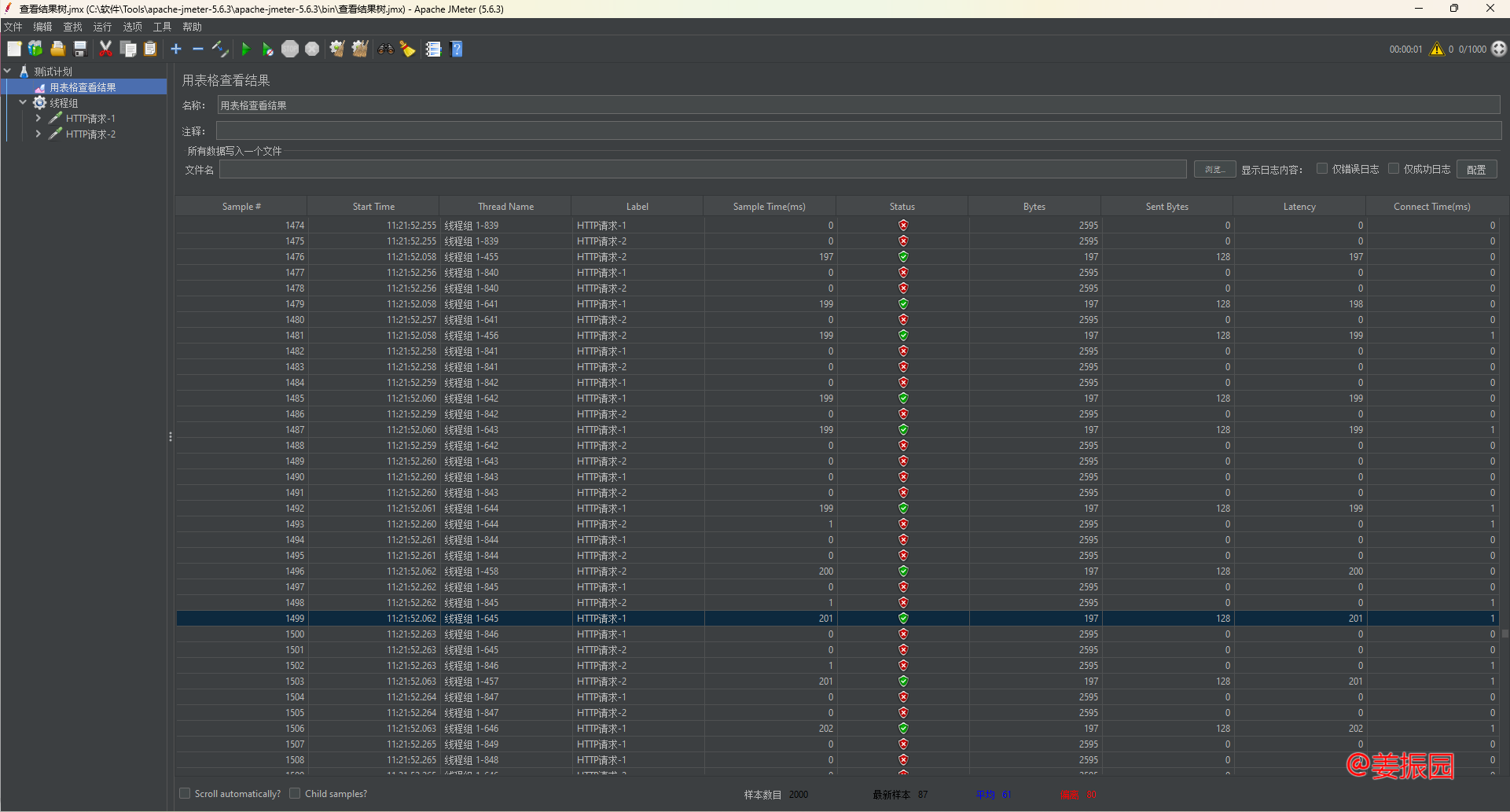Select sample row 1499
The height and width of the screenshot is (812, 1510).
(837, 619)
